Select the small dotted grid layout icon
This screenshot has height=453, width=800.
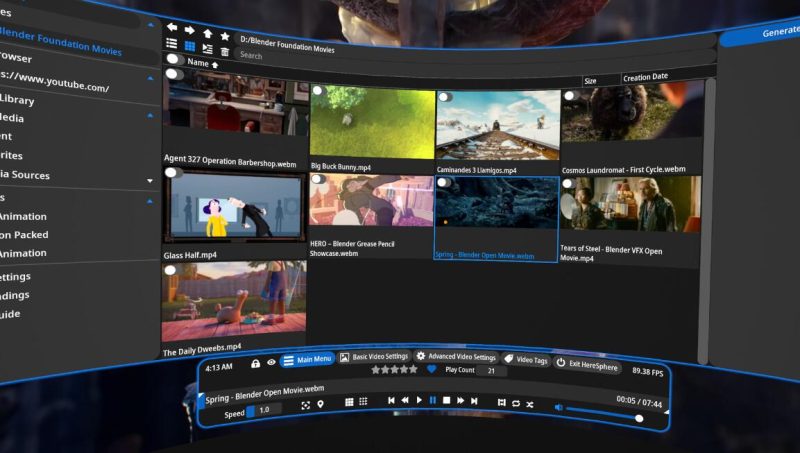363,401
